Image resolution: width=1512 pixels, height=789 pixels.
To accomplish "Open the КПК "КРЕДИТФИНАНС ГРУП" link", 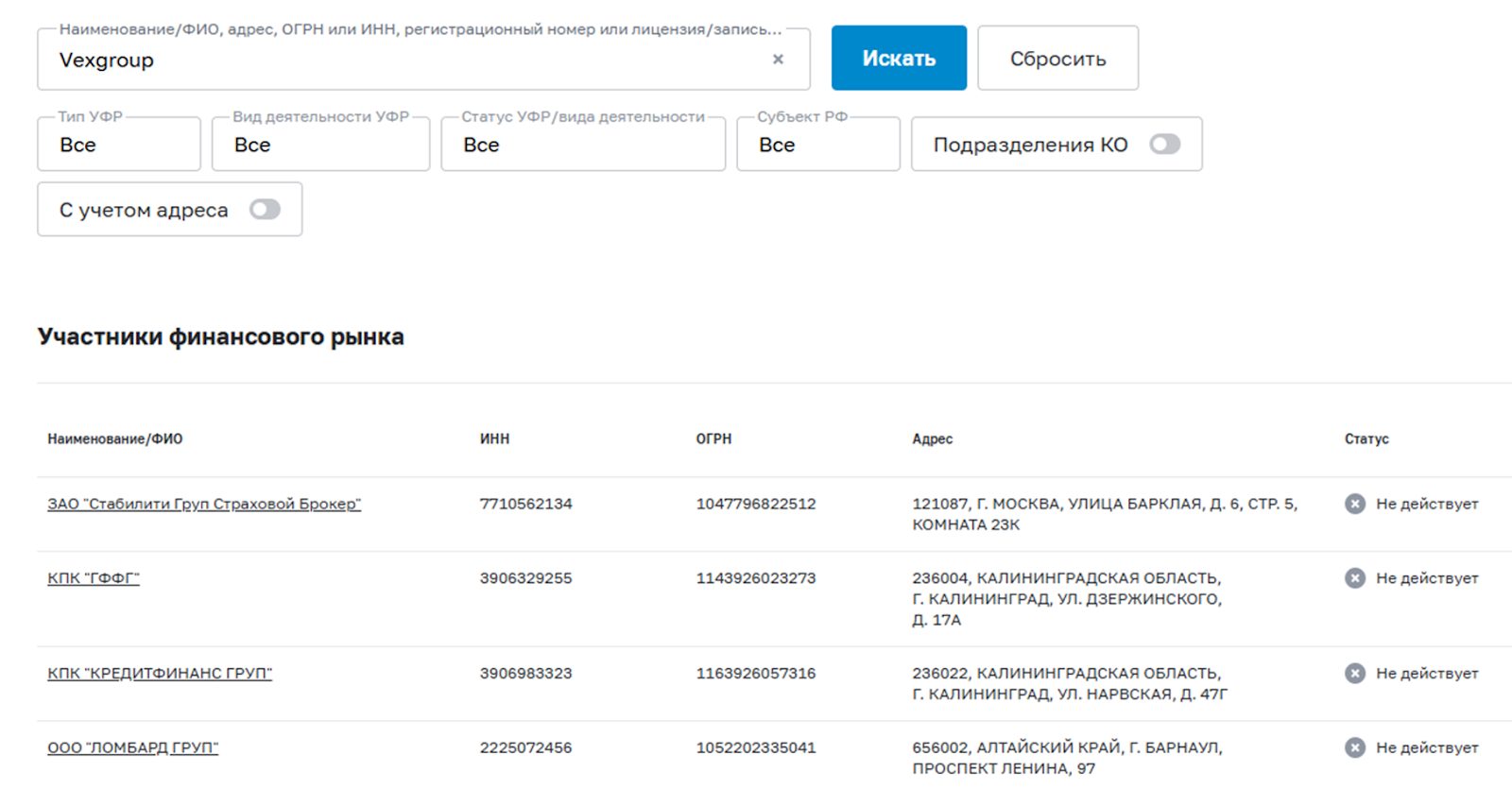I will pyautogui.click(x=160, y=673).
